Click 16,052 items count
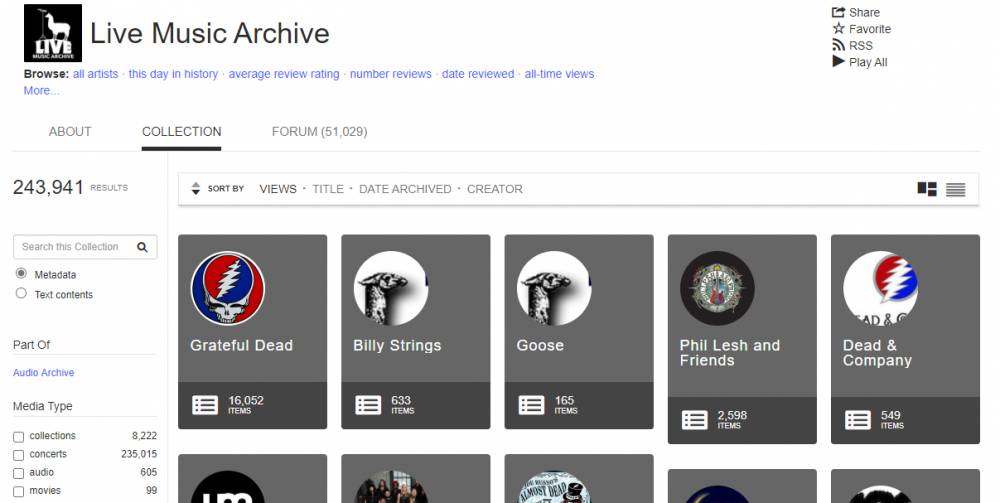Screen dimensions: 1000x503 (x=246, y=404)
